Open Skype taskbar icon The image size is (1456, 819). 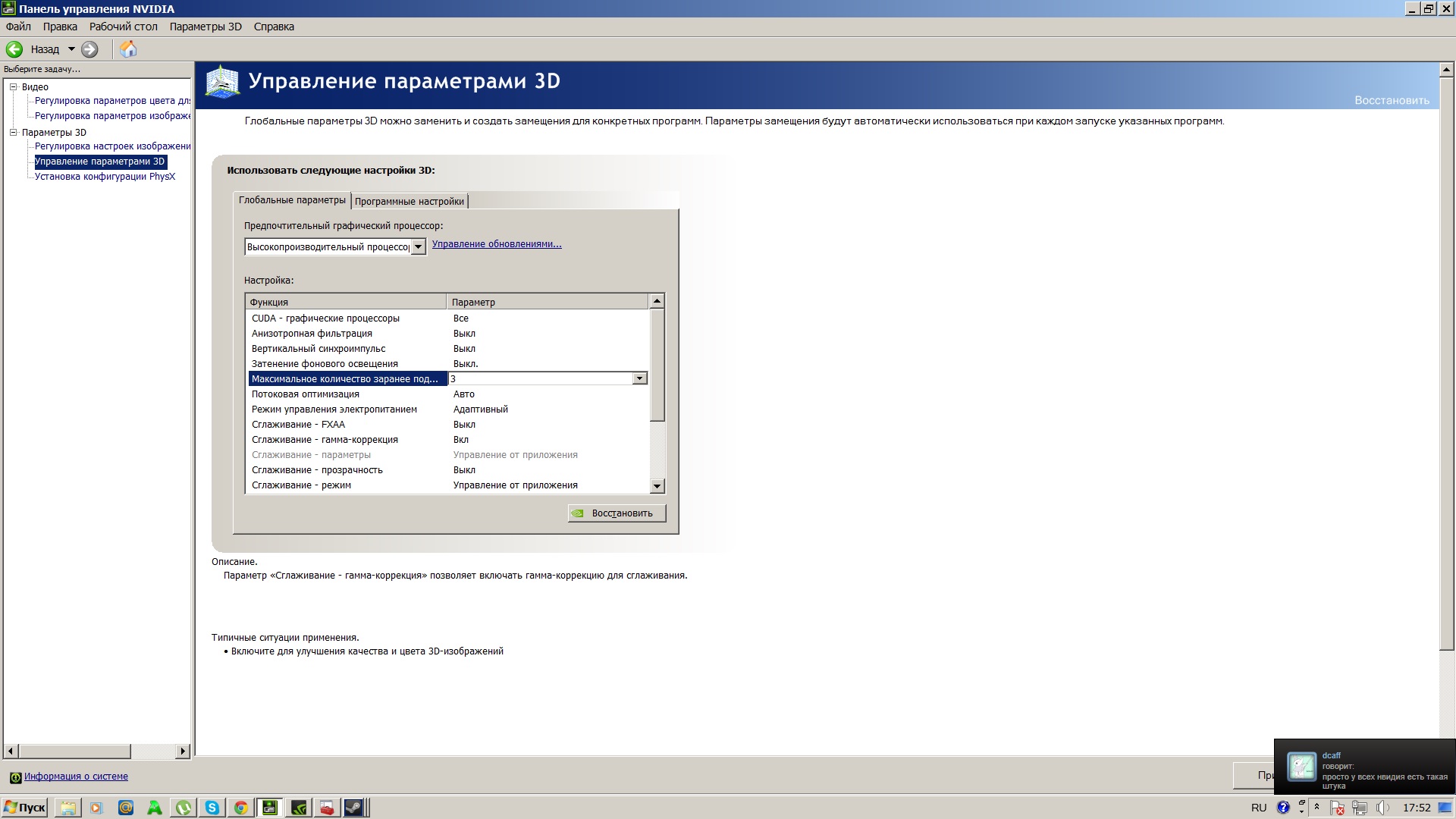[212, 808]
